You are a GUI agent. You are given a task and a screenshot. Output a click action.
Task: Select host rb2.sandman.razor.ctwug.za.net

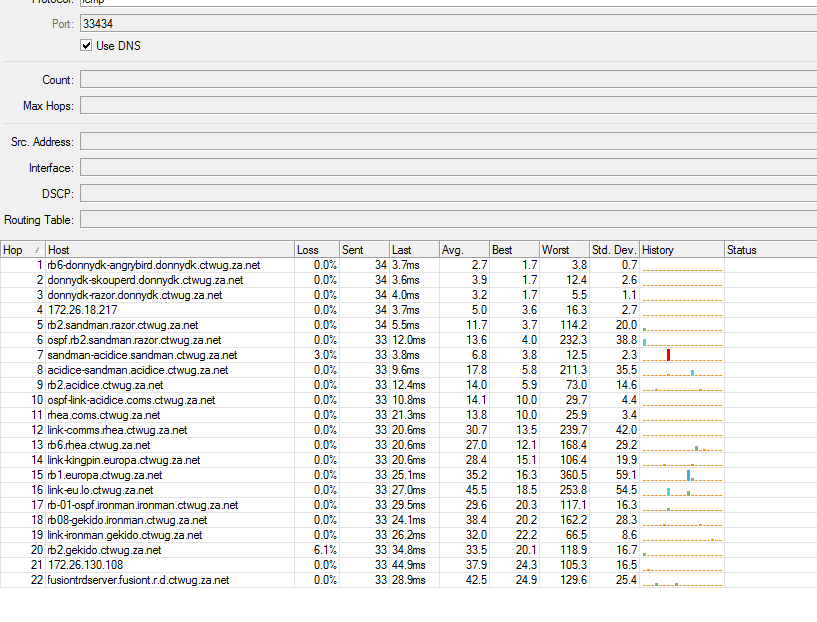tap(123, 325)
